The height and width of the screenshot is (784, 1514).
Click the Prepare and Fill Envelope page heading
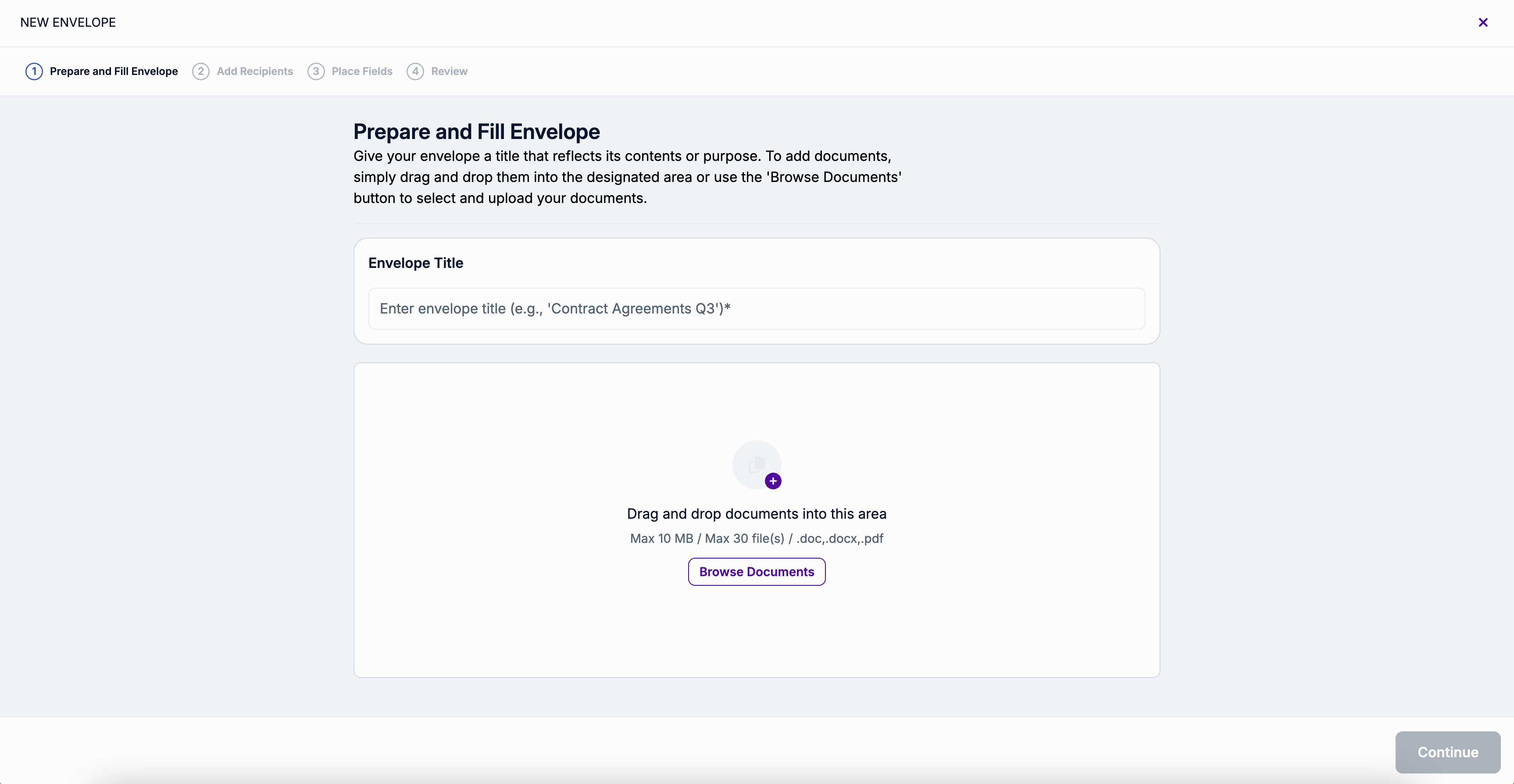(x=476, y=132)
